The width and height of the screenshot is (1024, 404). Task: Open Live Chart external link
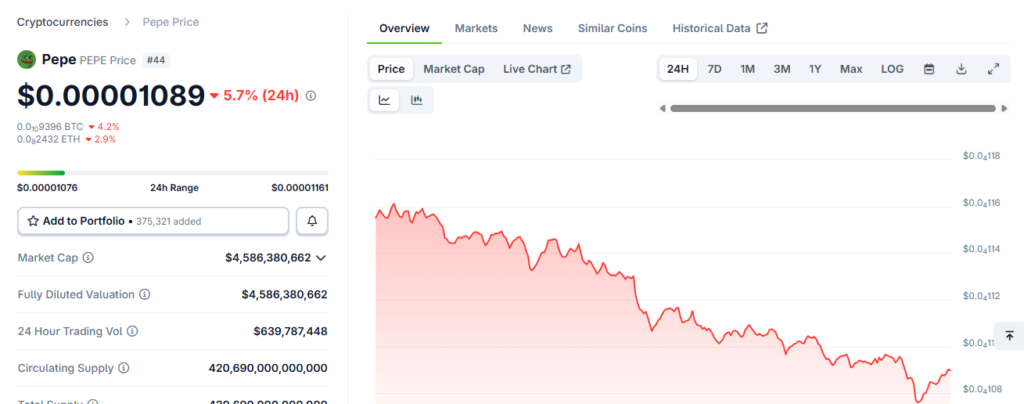pyautogui.click(x=537, y=69)
